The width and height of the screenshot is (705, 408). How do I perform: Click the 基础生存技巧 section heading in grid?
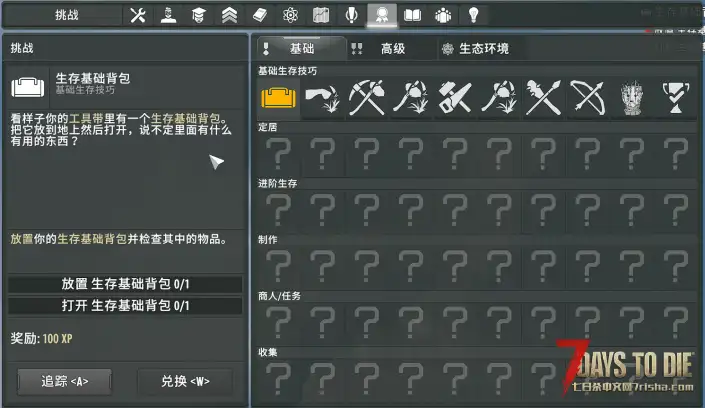287,71
